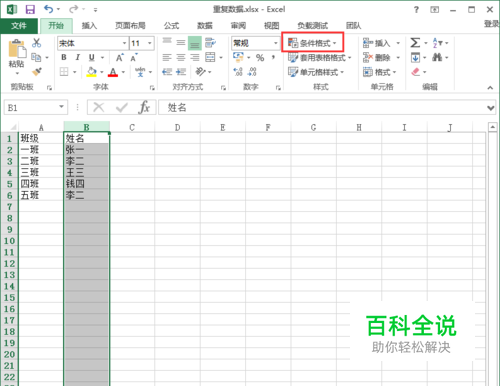
Task: Click Sort and Filter icon
Action: tap(437, 43)
